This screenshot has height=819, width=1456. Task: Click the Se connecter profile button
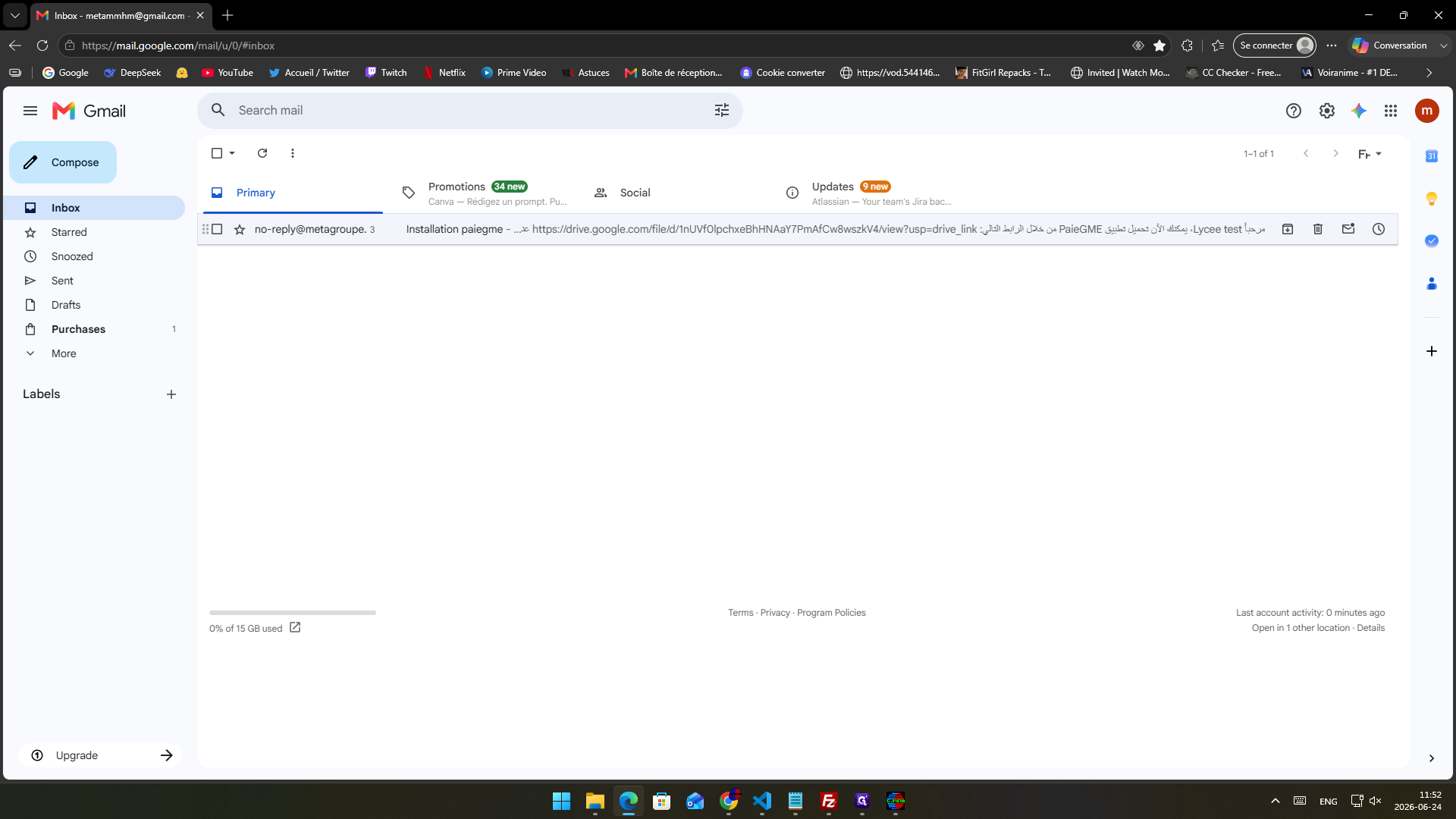[1275, 45]
